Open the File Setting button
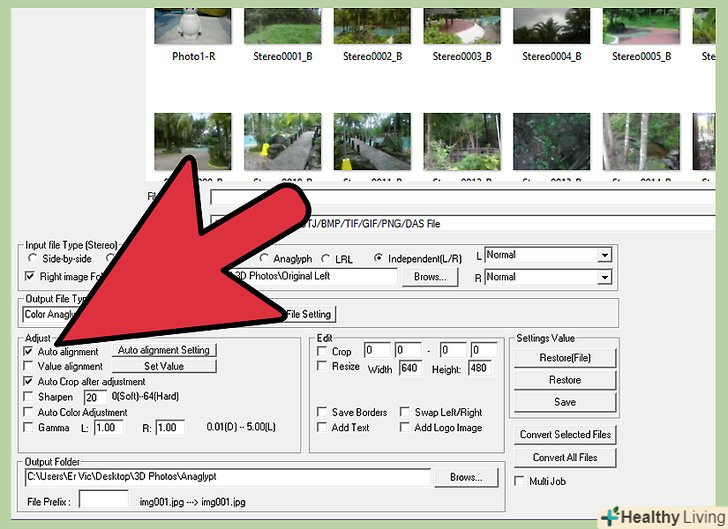The image size is (728, 529). pos(309,314)
